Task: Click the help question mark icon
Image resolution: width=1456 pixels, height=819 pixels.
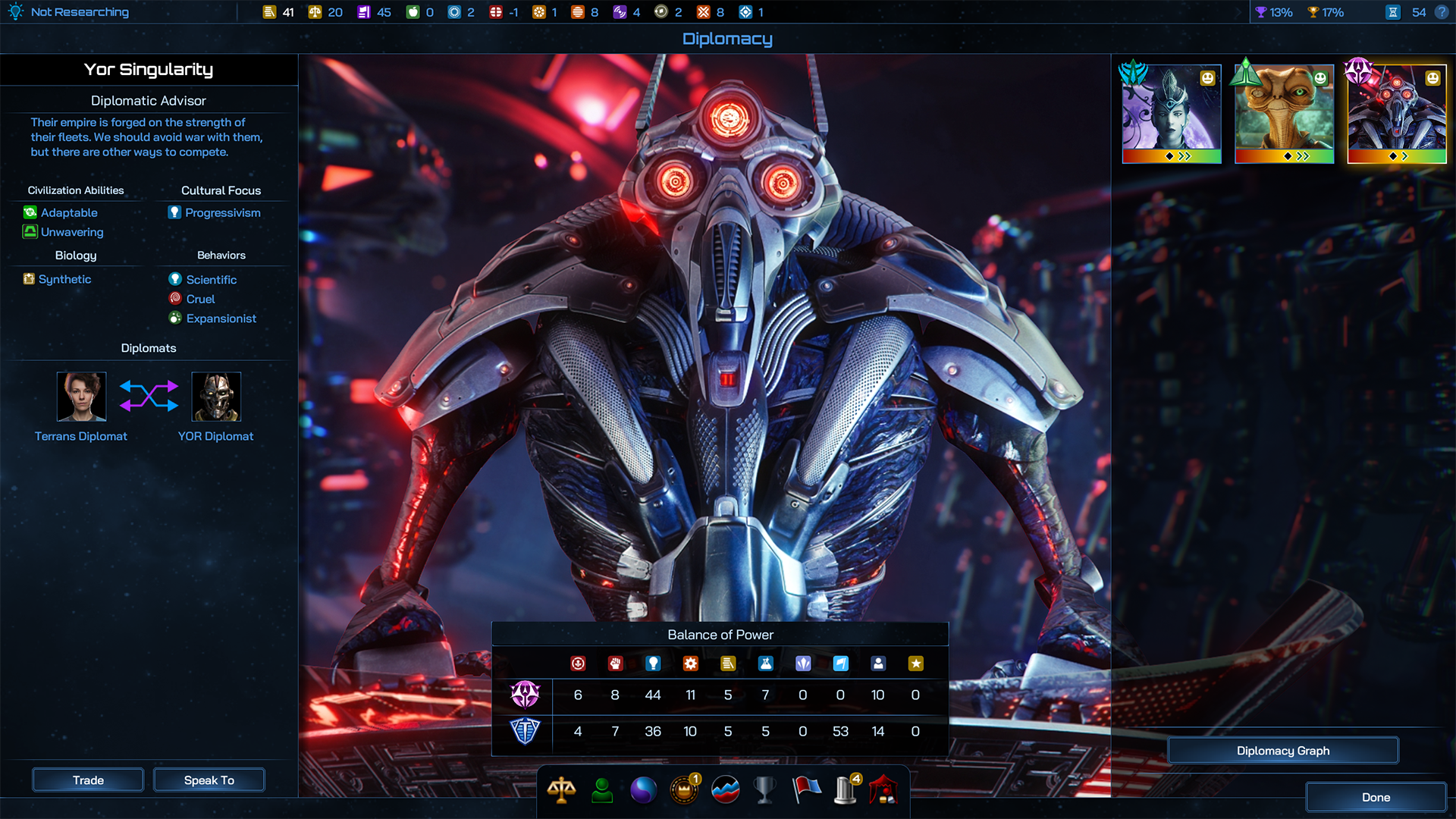Action: tap(1442, 12)
